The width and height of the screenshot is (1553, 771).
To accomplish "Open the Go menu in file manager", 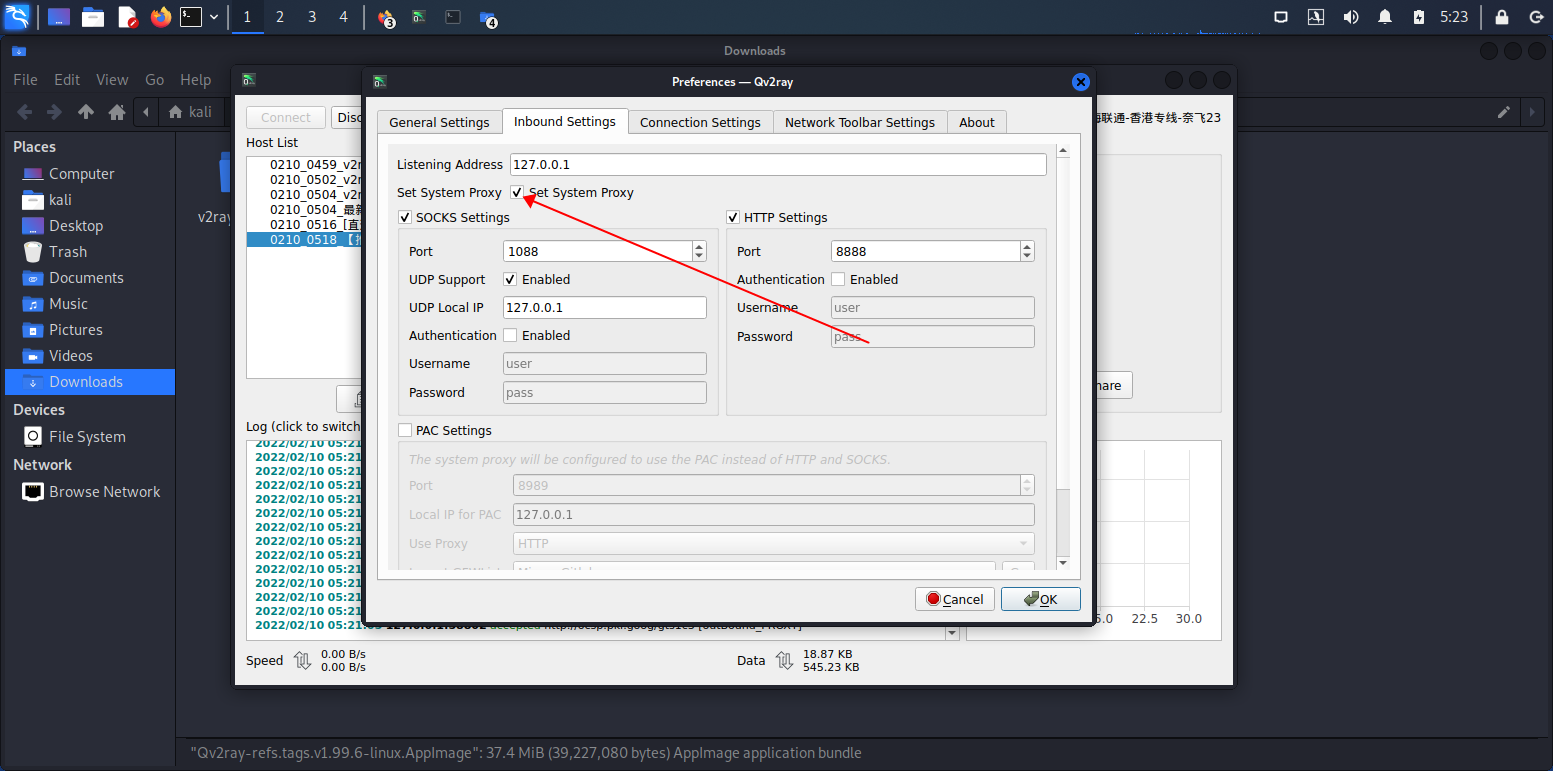I will click(x=154, y=80).
